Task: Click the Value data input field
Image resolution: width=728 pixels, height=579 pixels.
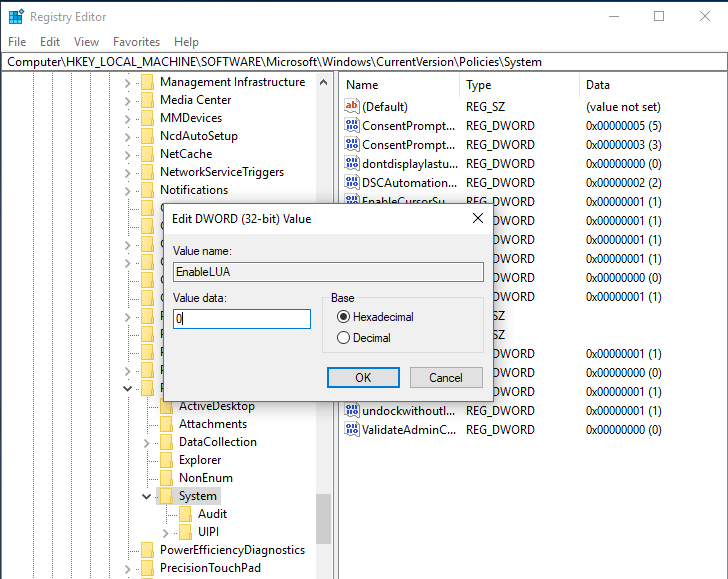Action: click(242, 319)
